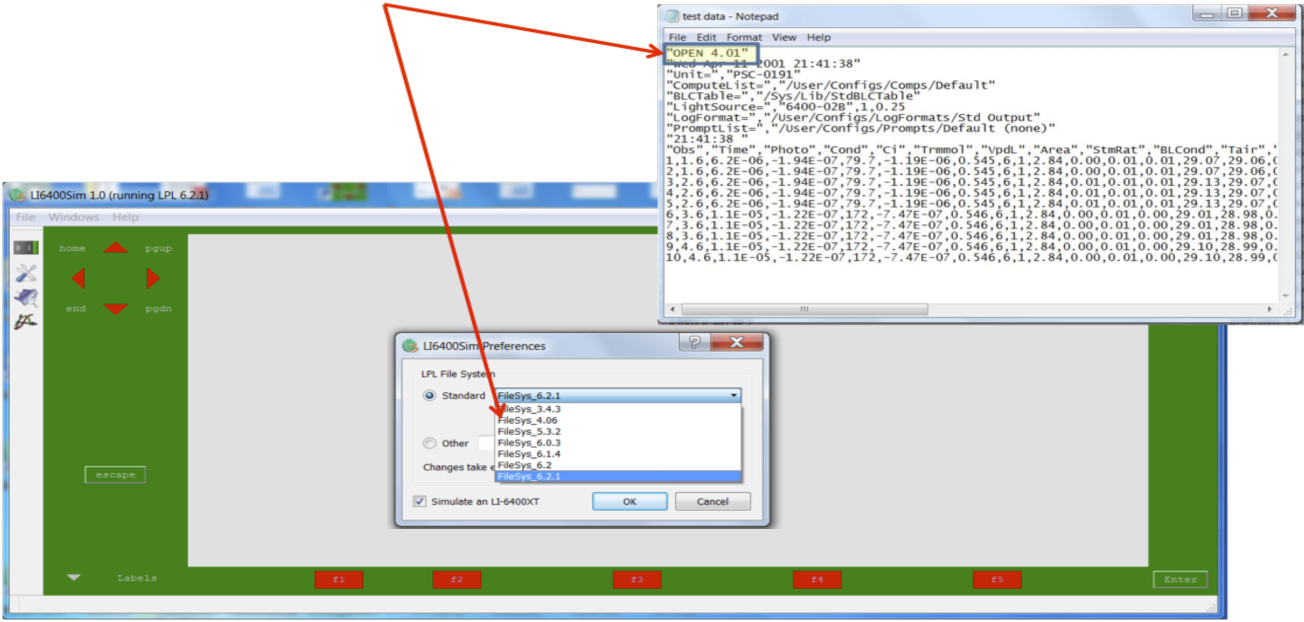Click the f5 function key
Image resolution: width=1304 pixels, height=622 pixels.
point(997,579)
